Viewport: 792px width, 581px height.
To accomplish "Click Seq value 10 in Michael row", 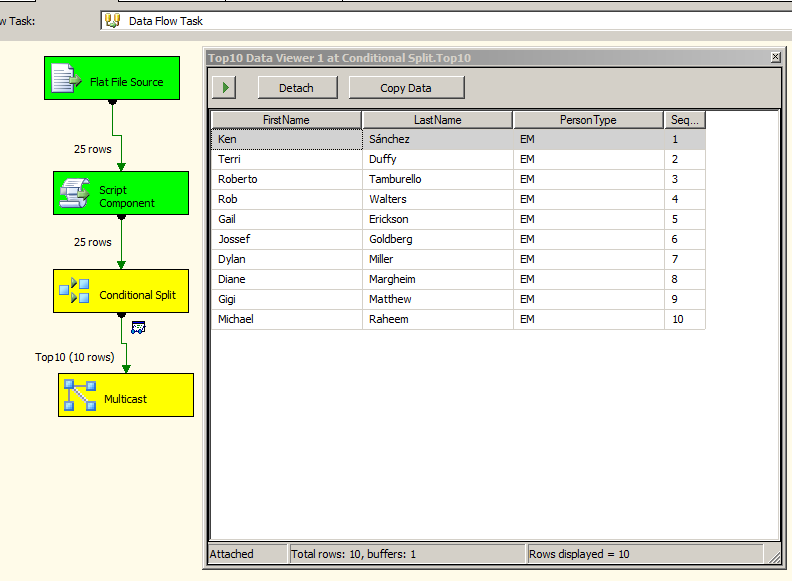I will coord(685,319).
